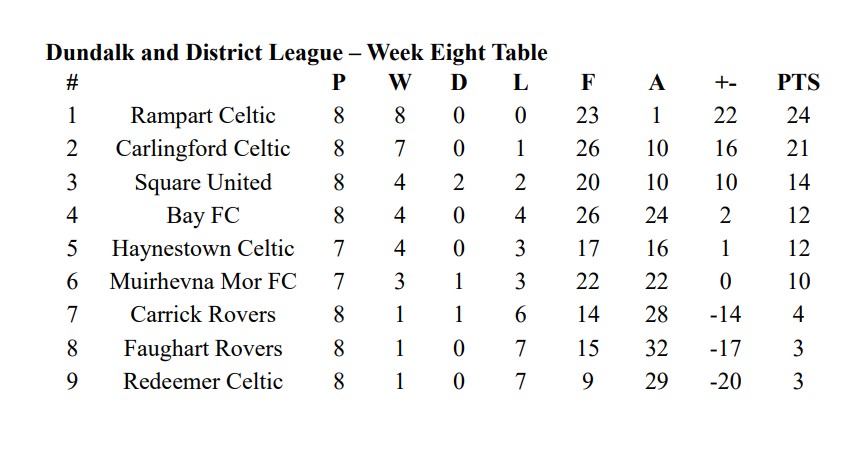This screenshot has height=450, width=864.
Task: Select the +- goal difference header
Action: point(725,83)
